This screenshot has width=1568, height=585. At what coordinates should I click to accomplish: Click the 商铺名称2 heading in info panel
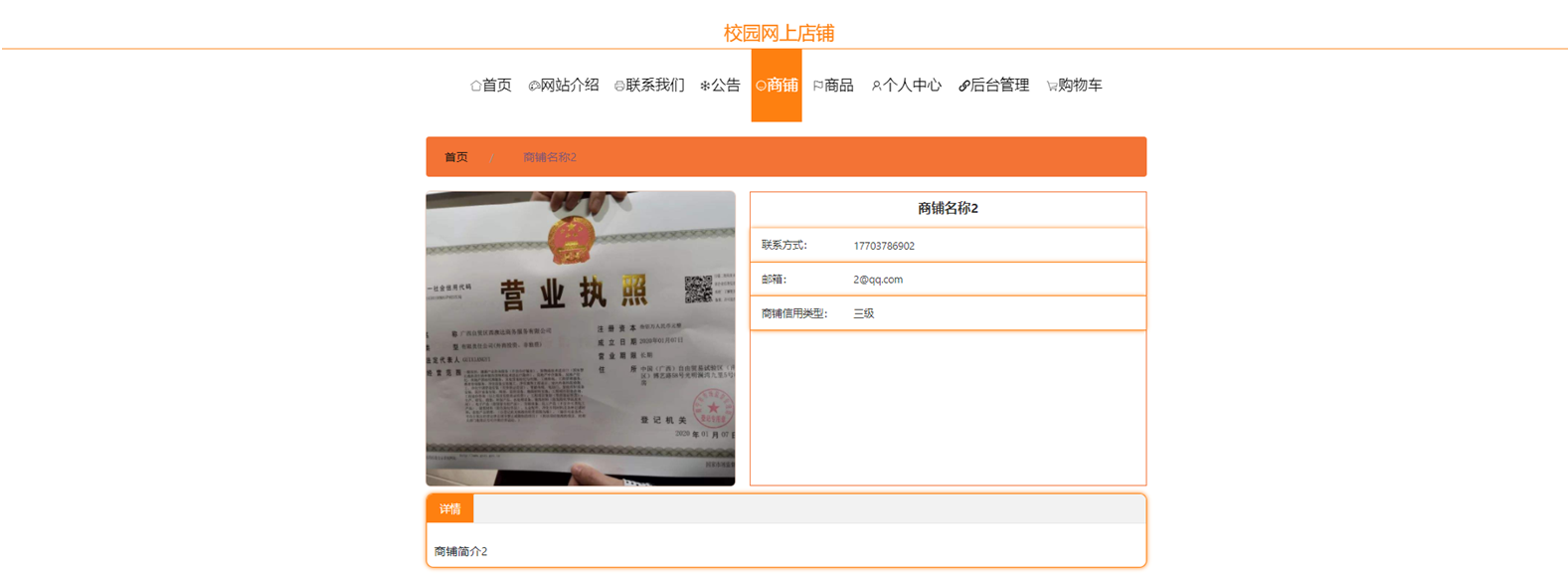point(948,208)
